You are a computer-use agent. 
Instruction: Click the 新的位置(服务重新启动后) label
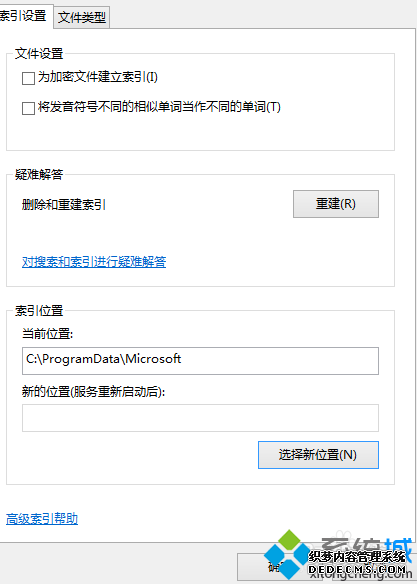93,392
